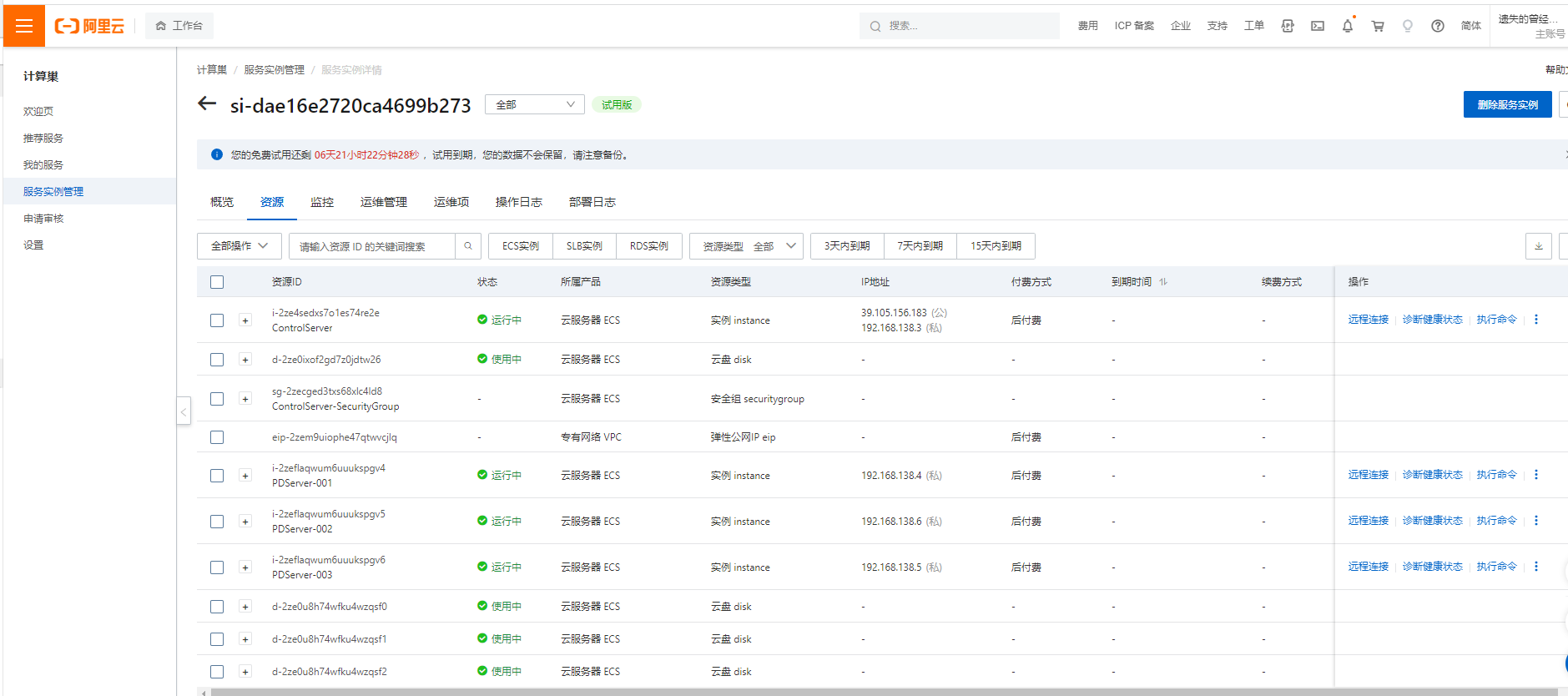Open the hamburger main menu
This screenshot has width=1568, height=696.
click(24, 26)
